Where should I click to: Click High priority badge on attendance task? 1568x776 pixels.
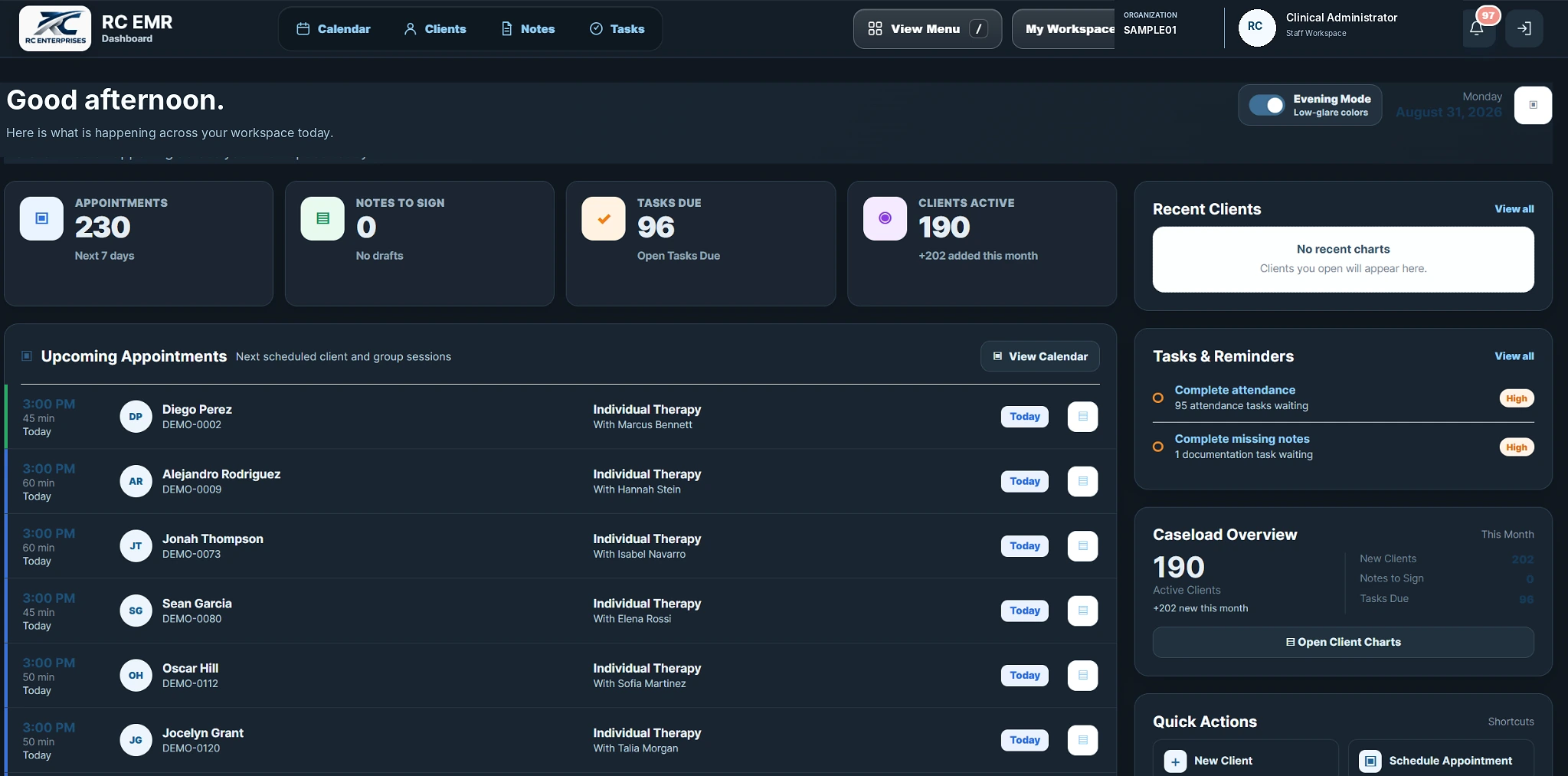click(1516, 398)
